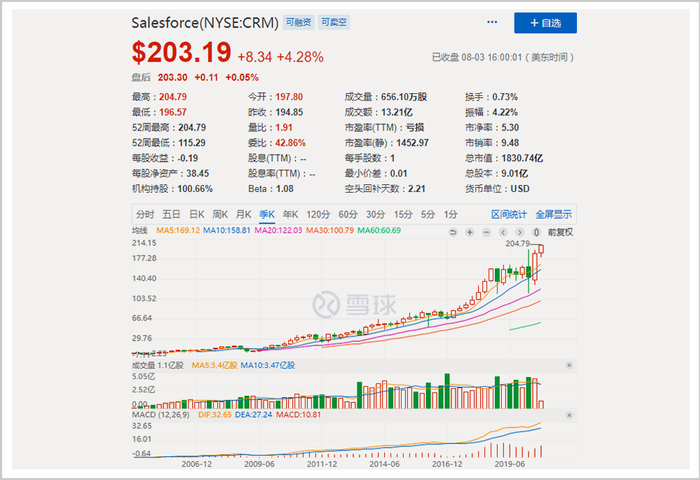The height and width of the screenshot is (480, 700).
Task: Switch to the 五日 chart tab
Action: (171, 215)
